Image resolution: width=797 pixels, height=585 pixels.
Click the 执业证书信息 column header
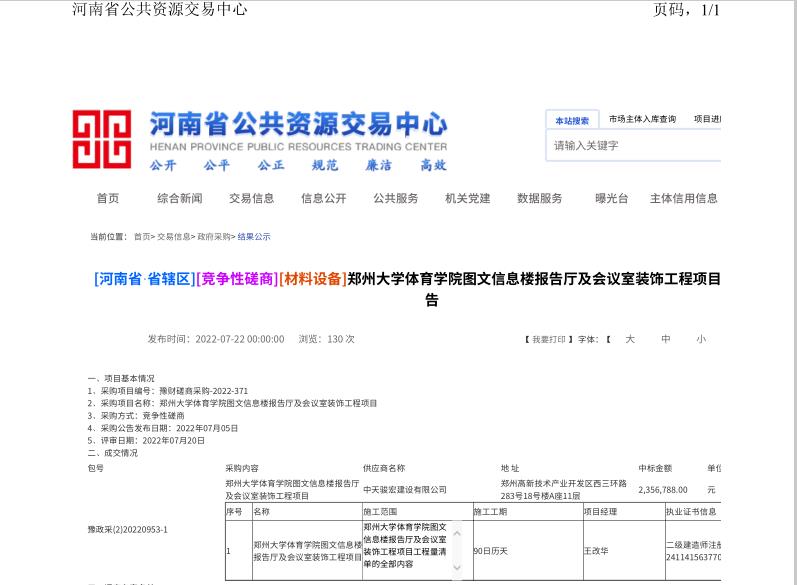pyautogui.click(x=691, y=511)
